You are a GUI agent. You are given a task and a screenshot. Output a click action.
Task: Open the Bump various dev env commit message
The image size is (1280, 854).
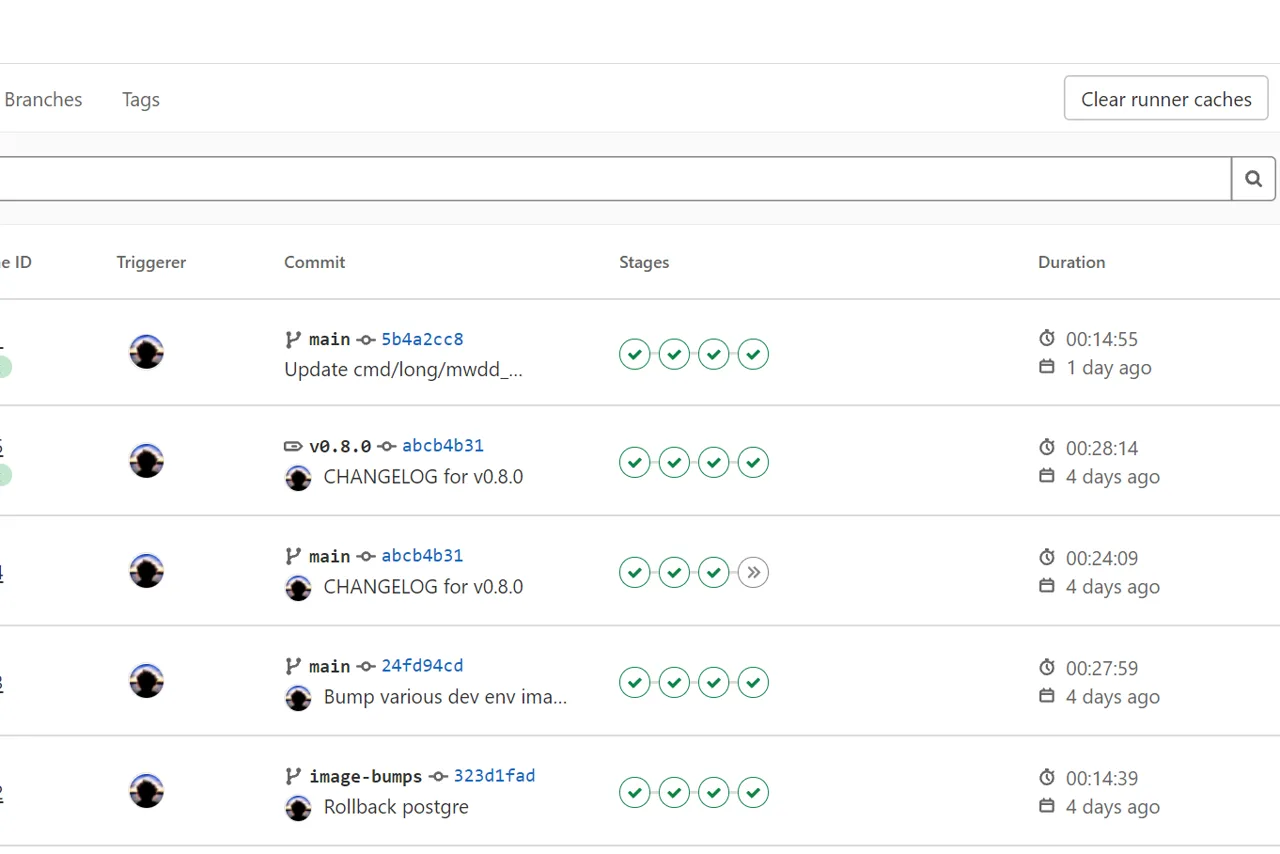445,697
